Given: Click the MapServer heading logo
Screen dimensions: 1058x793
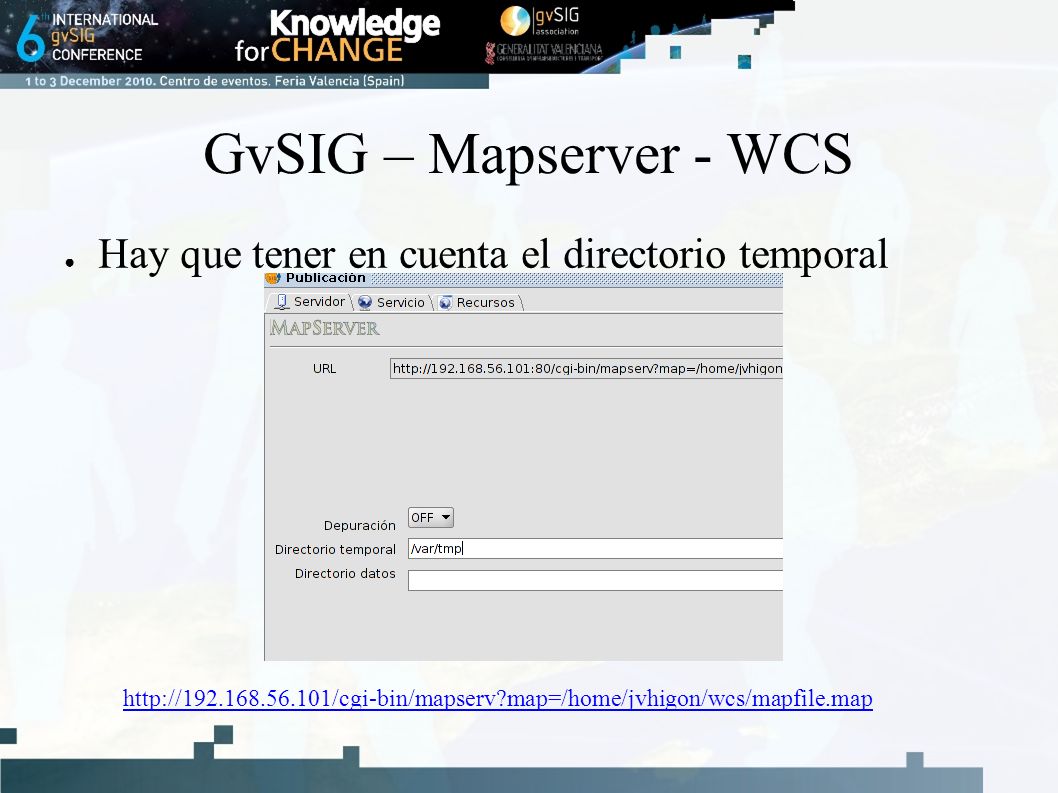Looking at the screenshot, I should (325, 328).
